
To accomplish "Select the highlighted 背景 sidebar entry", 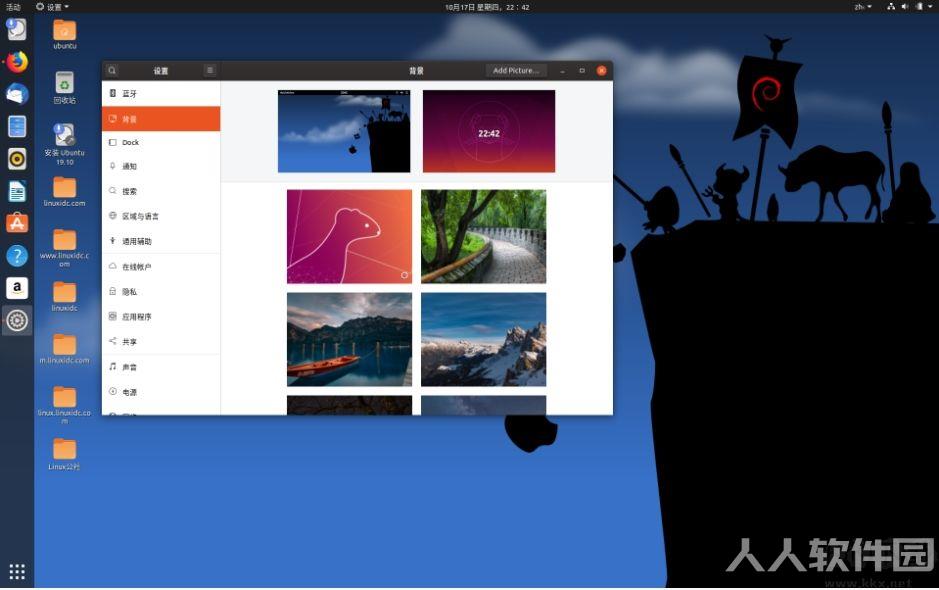I will click(x=161, y=119).
